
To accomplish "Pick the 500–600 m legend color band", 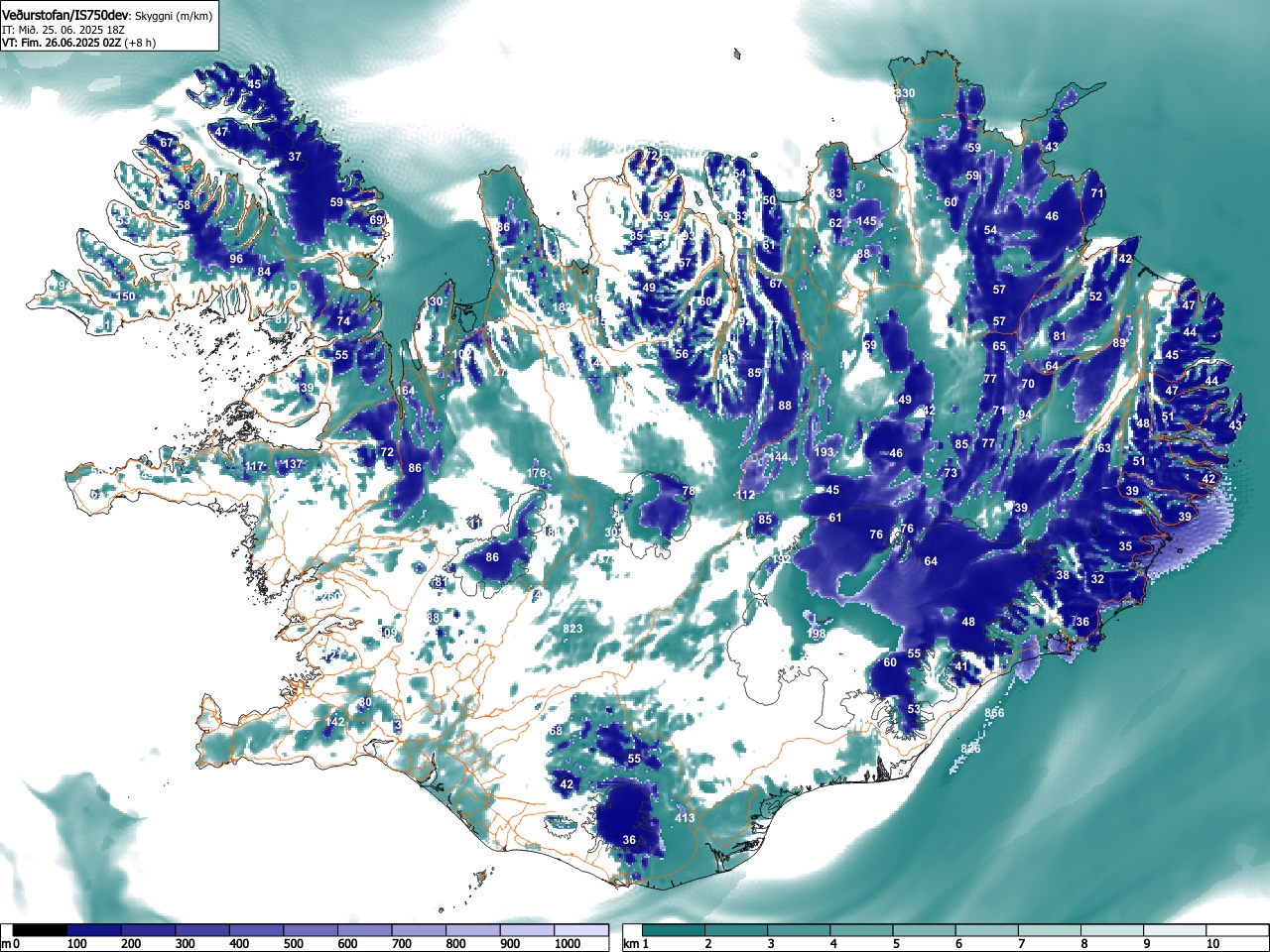I will 311,930.
